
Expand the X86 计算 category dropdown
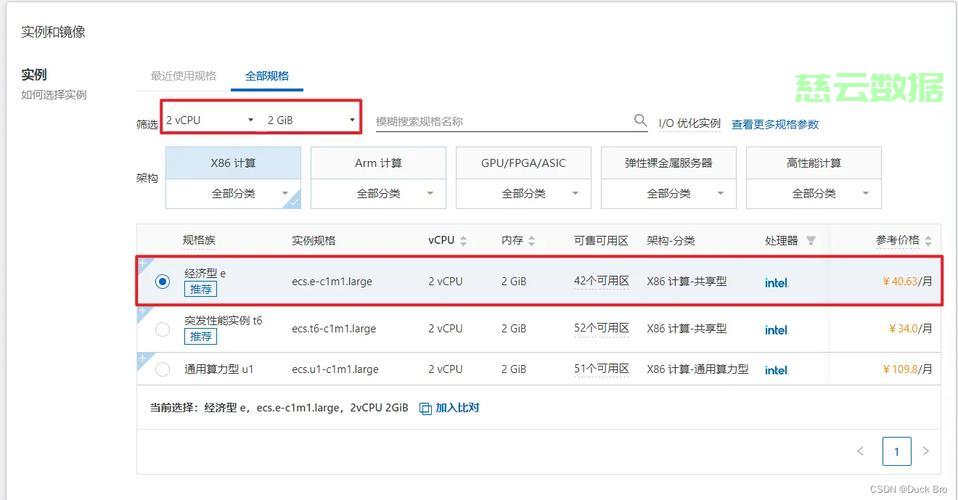click(233, 194)
